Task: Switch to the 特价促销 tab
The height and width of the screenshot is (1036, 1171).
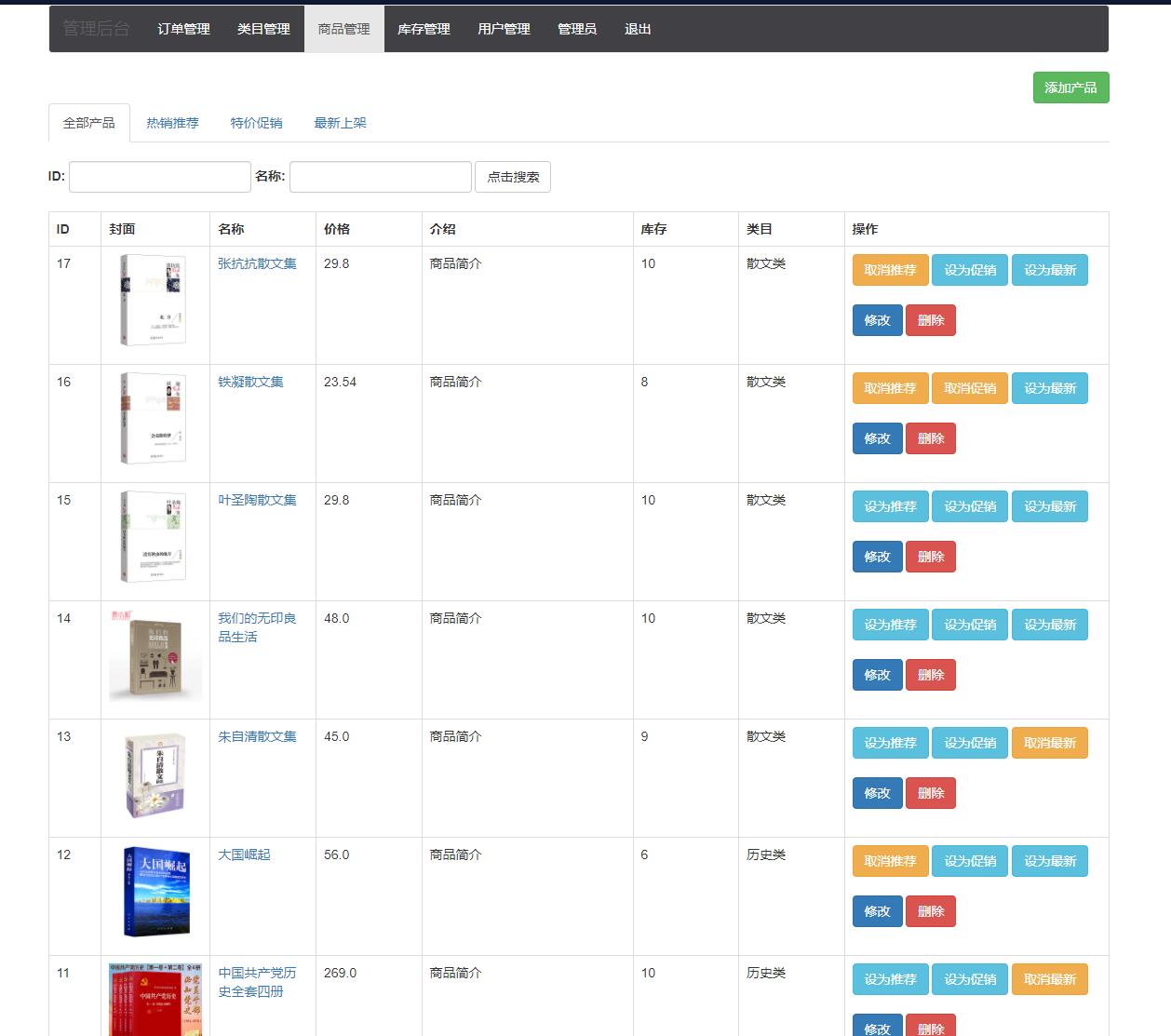Action: [257, 121]
